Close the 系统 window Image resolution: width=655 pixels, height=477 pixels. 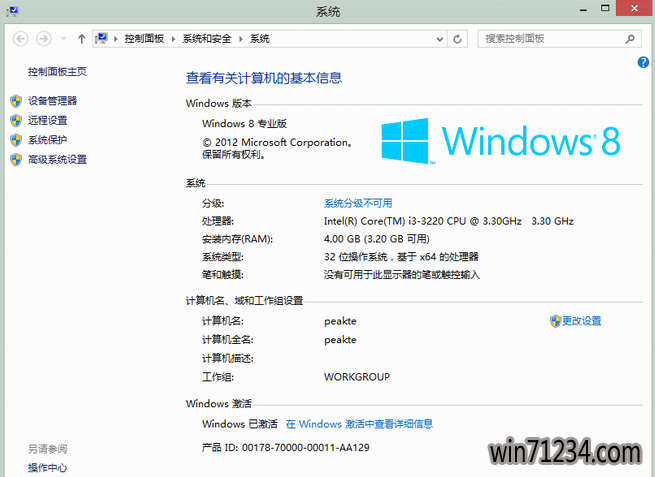(x=634, y=8)
